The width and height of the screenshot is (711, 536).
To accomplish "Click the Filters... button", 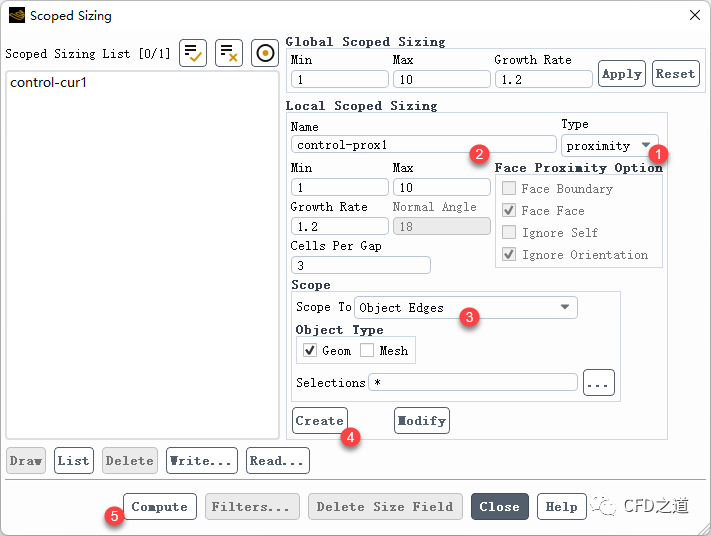I will coord(252,506).
